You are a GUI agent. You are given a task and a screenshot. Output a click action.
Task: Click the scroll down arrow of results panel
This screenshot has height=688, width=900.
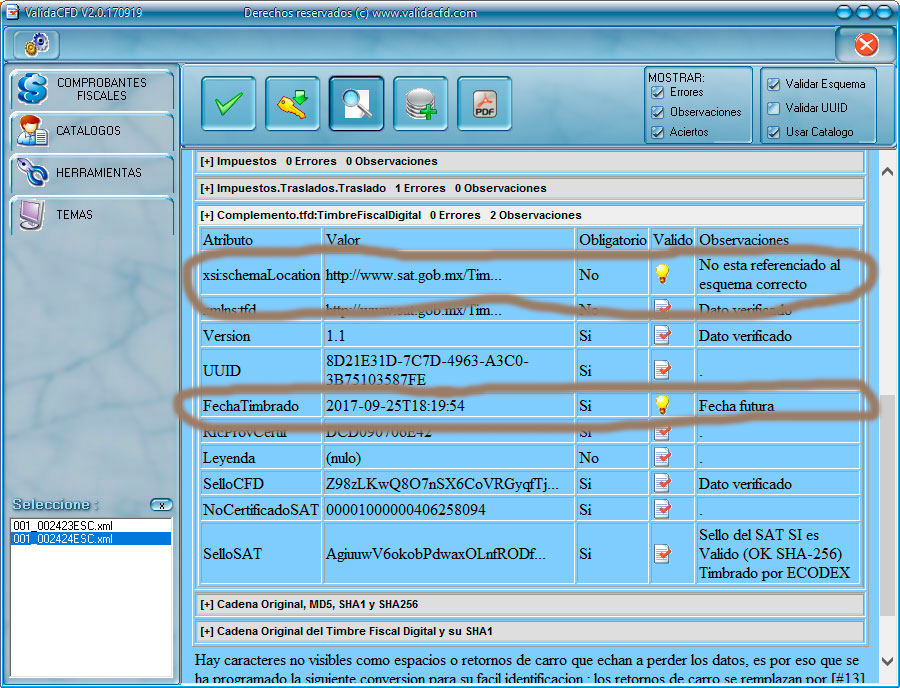pyautogui.click(x=887, y=661)
